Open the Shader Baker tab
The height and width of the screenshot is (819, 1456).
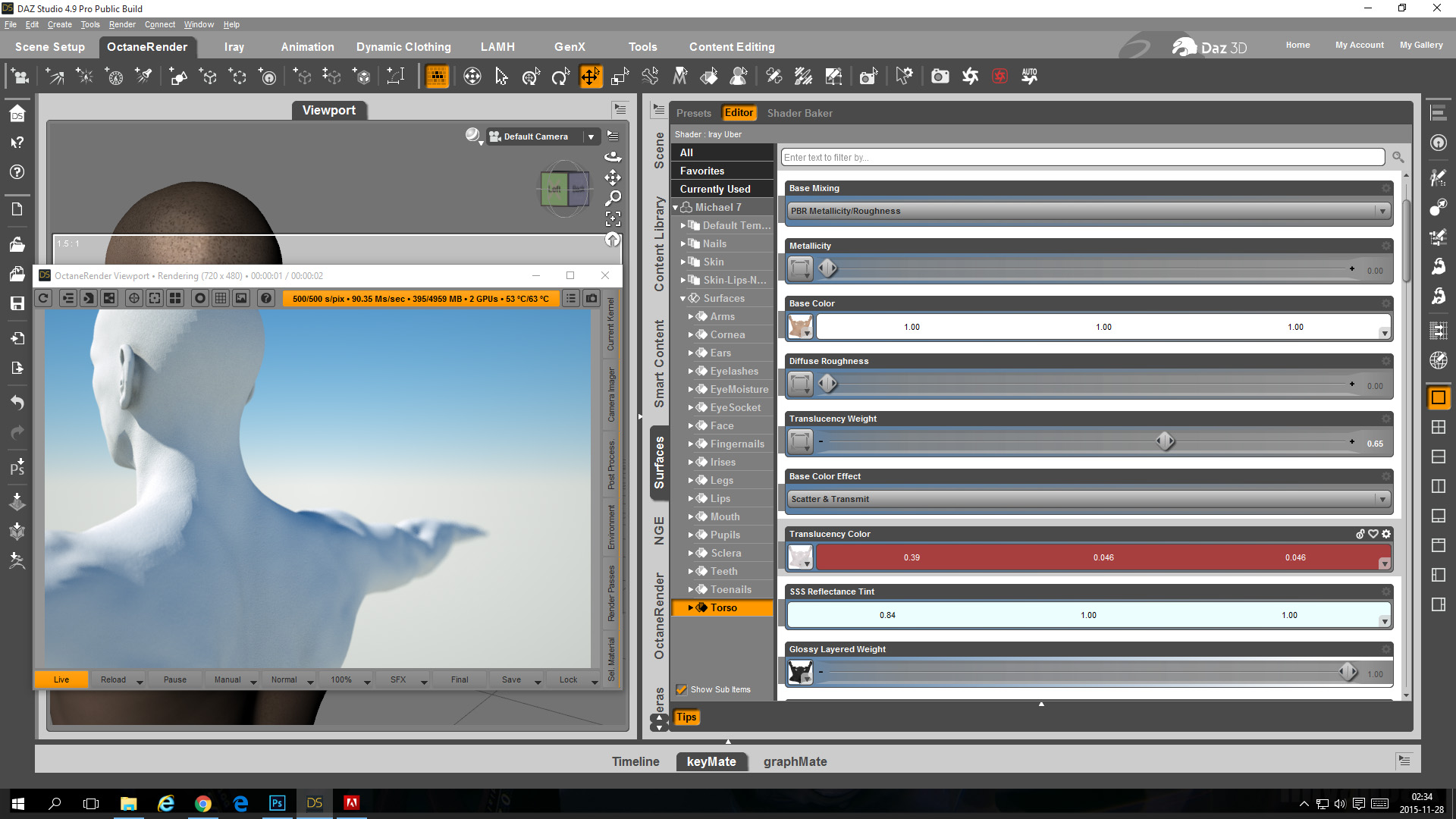[799, 113]
